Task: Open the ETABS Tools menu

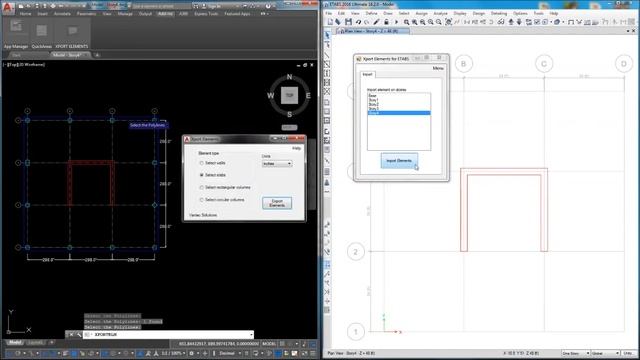Action: (x=538, y=13)
